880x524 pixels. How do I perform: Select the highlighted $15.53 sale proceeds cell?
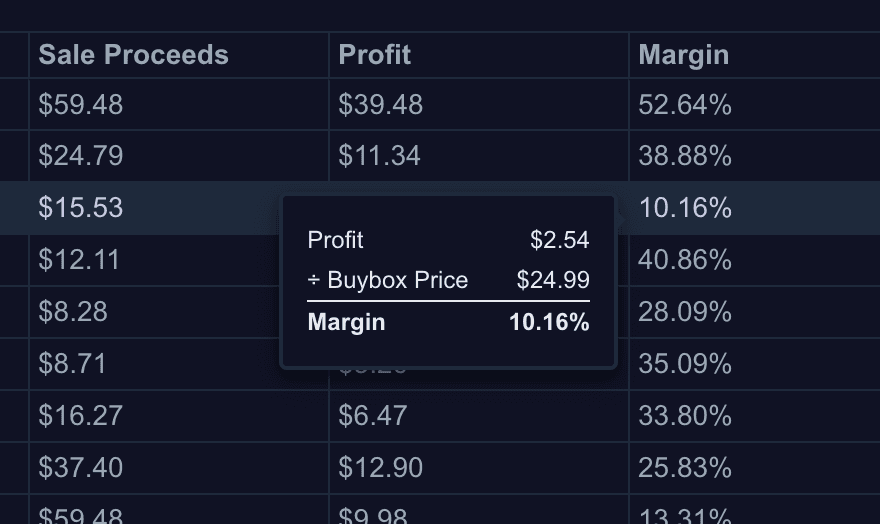pyautogui.click(x=81, y=208)
